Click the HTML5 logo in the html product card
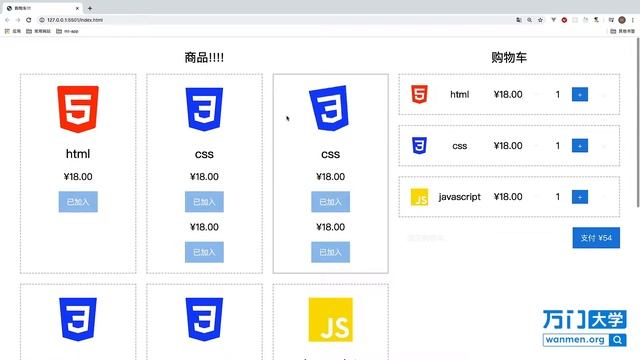 [x=78, y=109]
